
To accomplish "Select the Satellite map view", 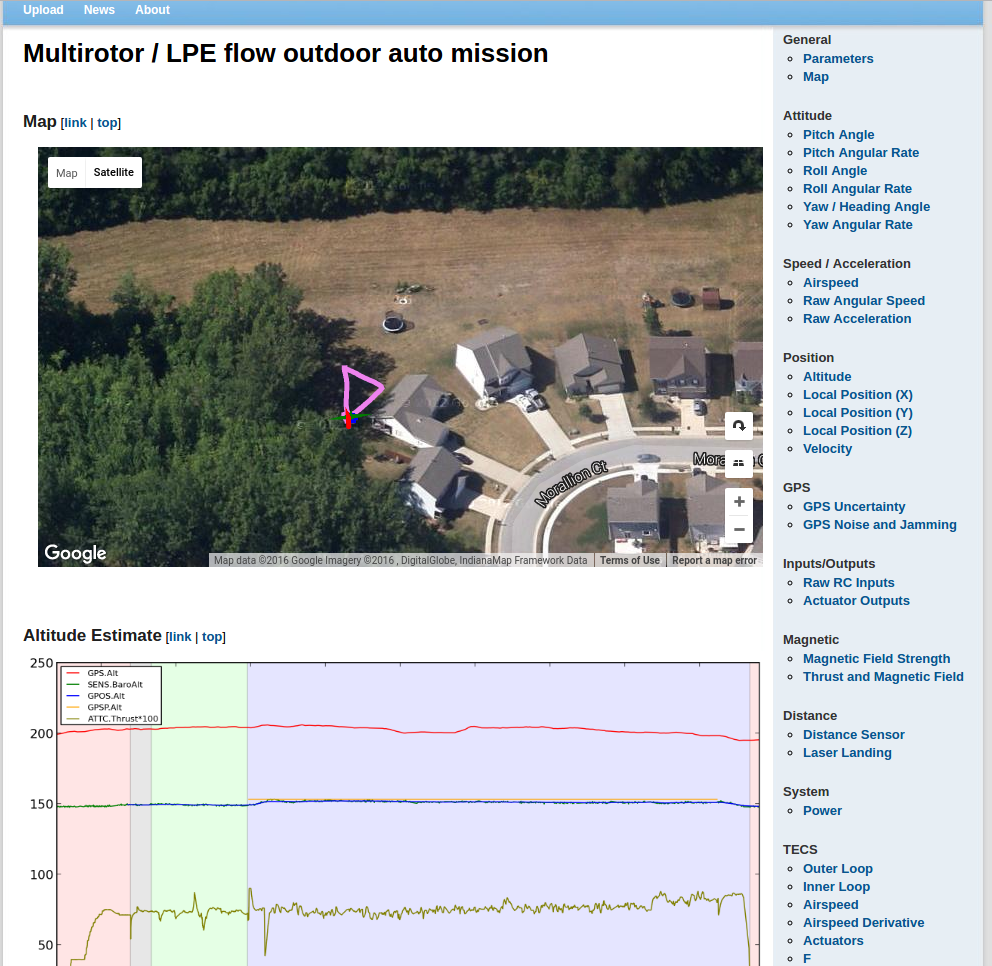I will [x=113, y=173].
